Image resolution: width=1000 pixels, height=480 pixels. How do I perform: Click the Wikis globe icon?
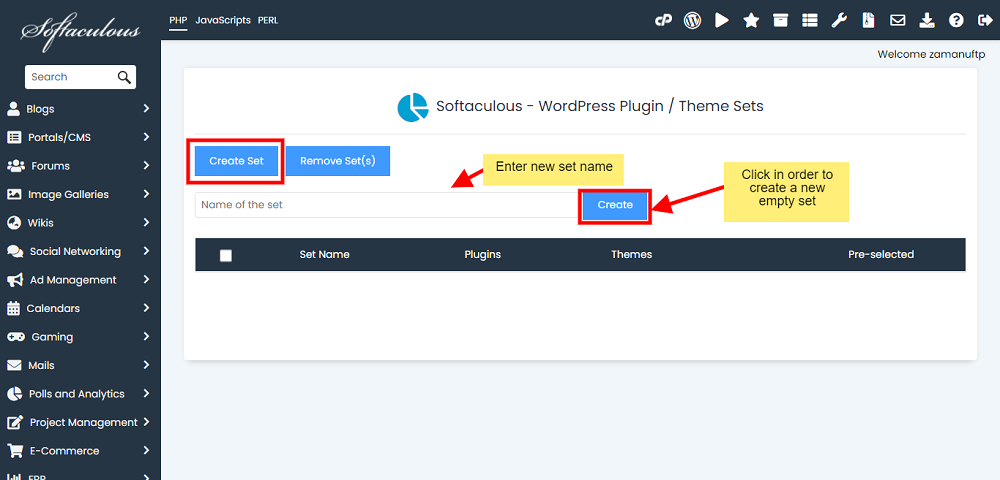[x=14, y=222]
